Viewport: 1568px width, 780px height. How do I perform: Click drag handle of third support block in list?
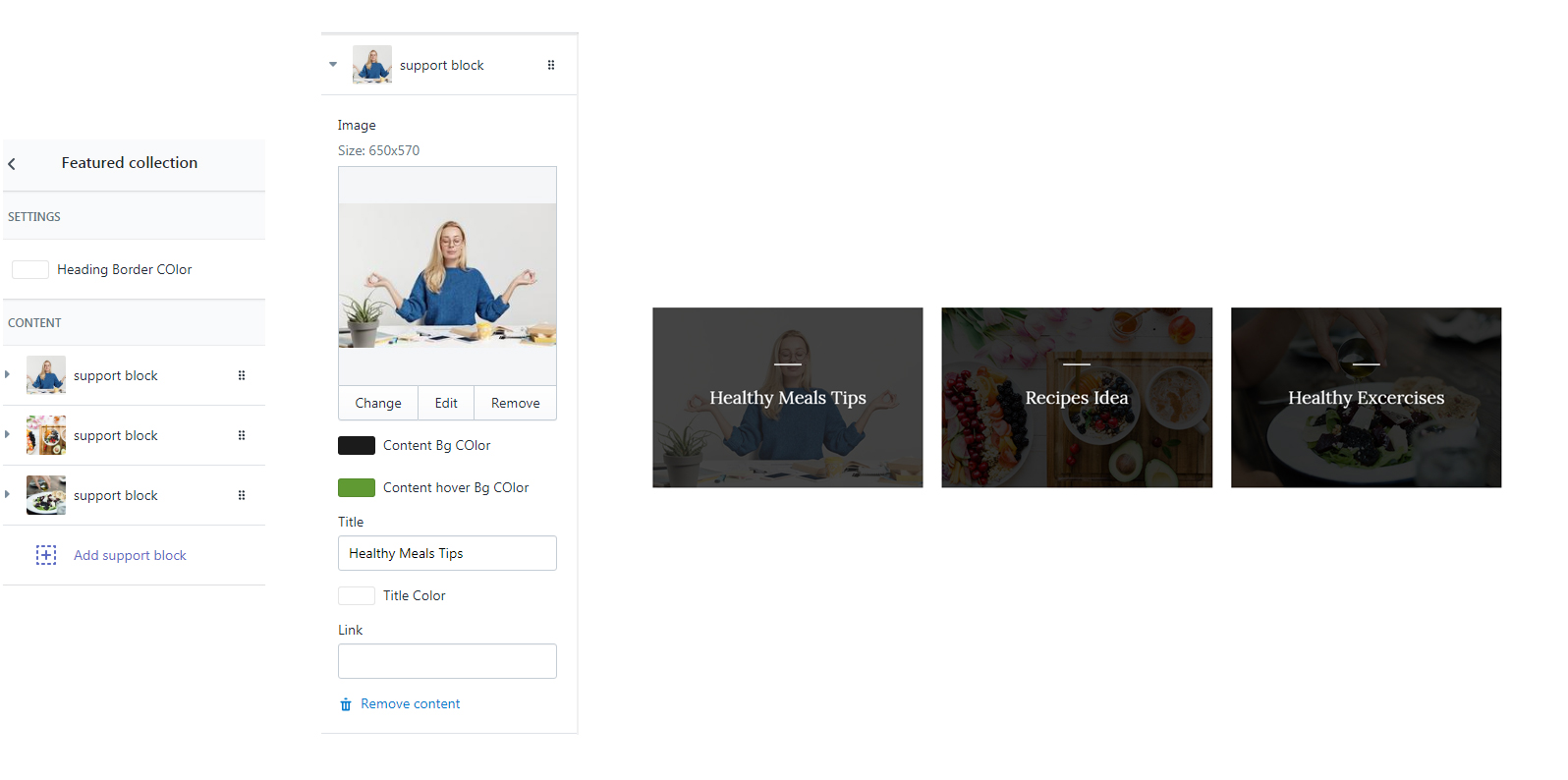tap(242, 495)
